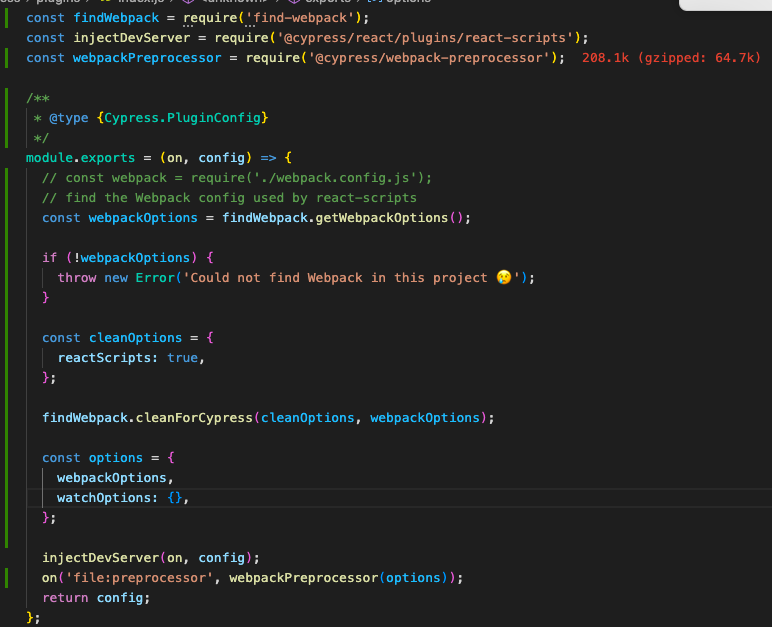Click webpackPreprocessor in its const declaration
This screenshot has height=627, width=772.
tap(147, 58)
